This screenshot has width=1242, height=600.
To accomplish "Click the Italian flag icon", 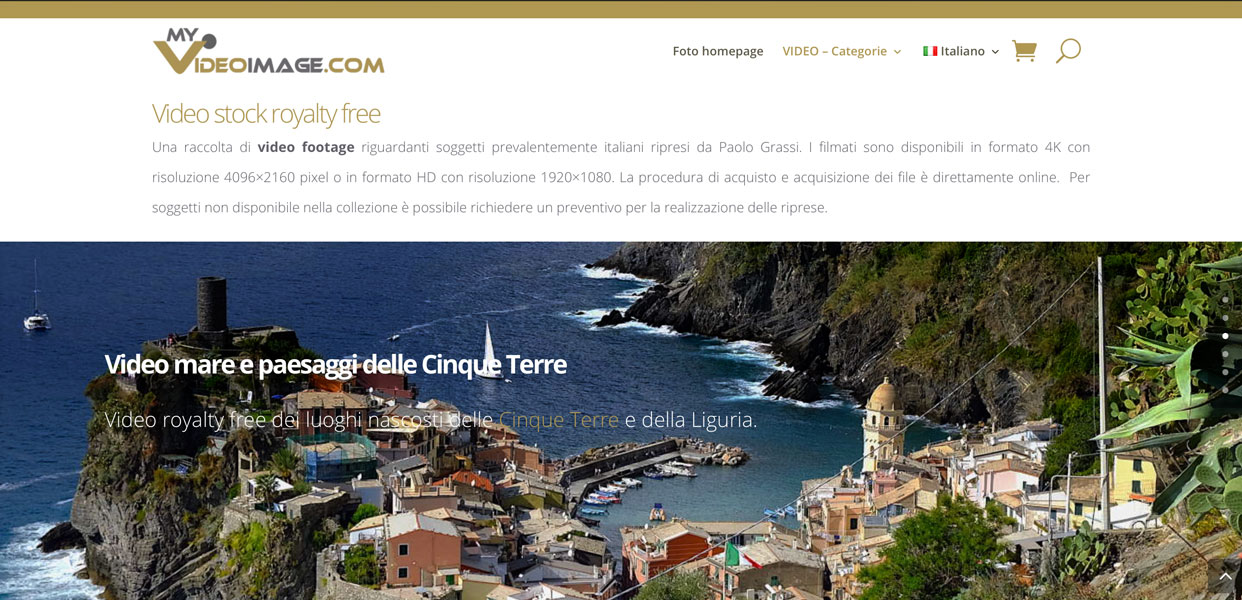I will click(930, 51).
